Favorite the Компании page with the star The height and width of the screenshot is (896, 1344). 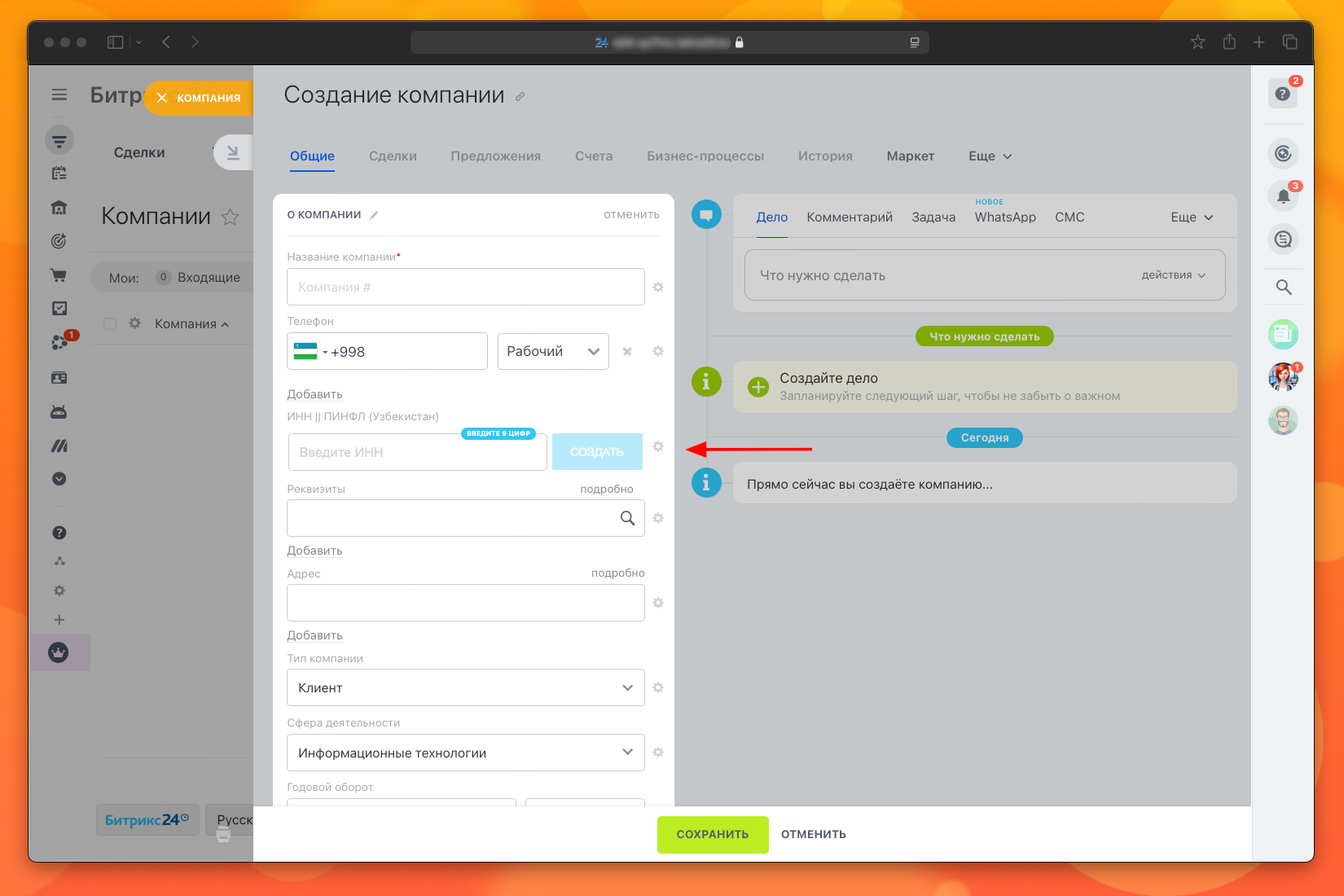[231, 217]
